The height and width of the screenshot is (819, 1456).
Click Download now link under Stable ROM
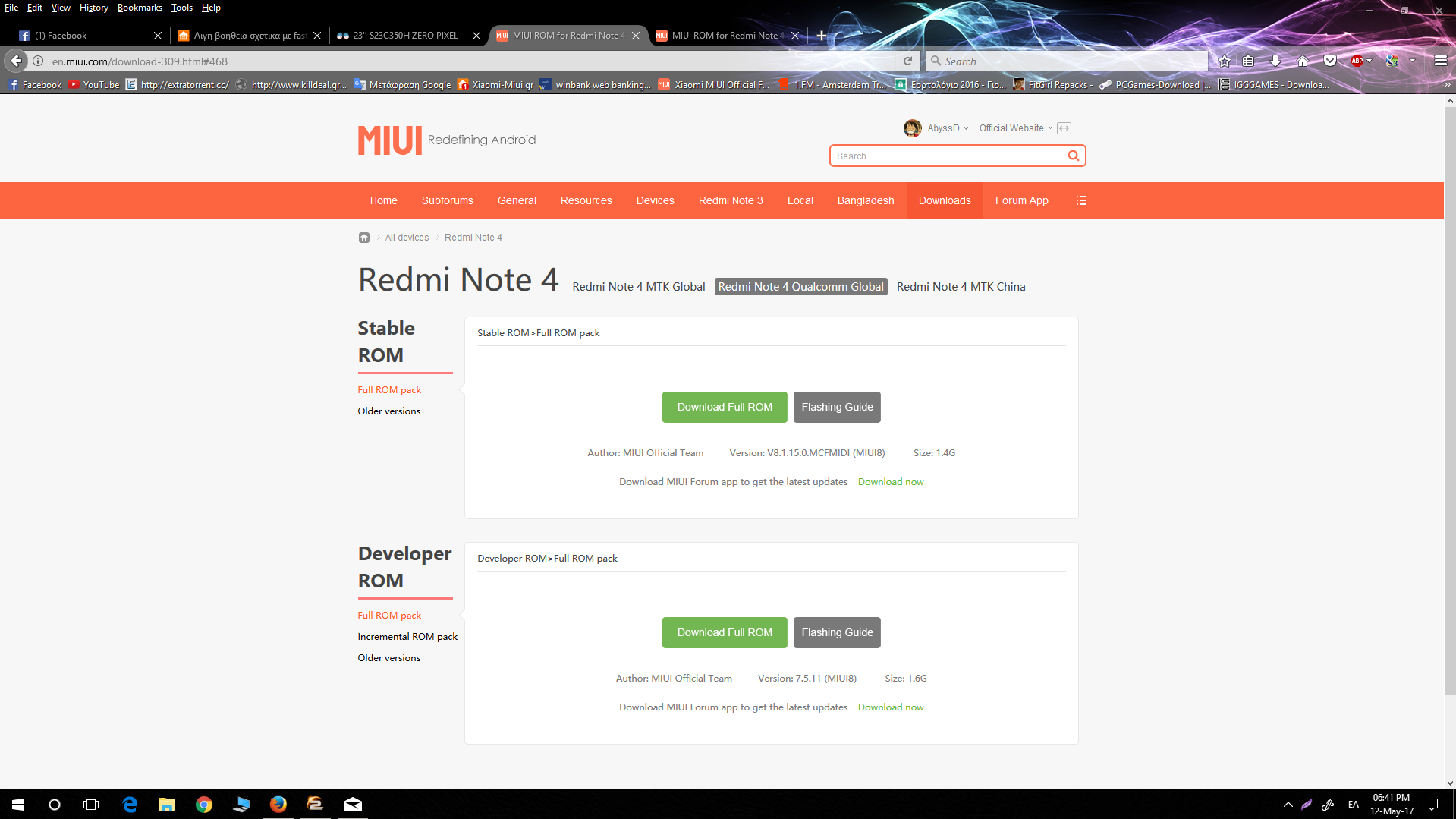click(891, 482)
